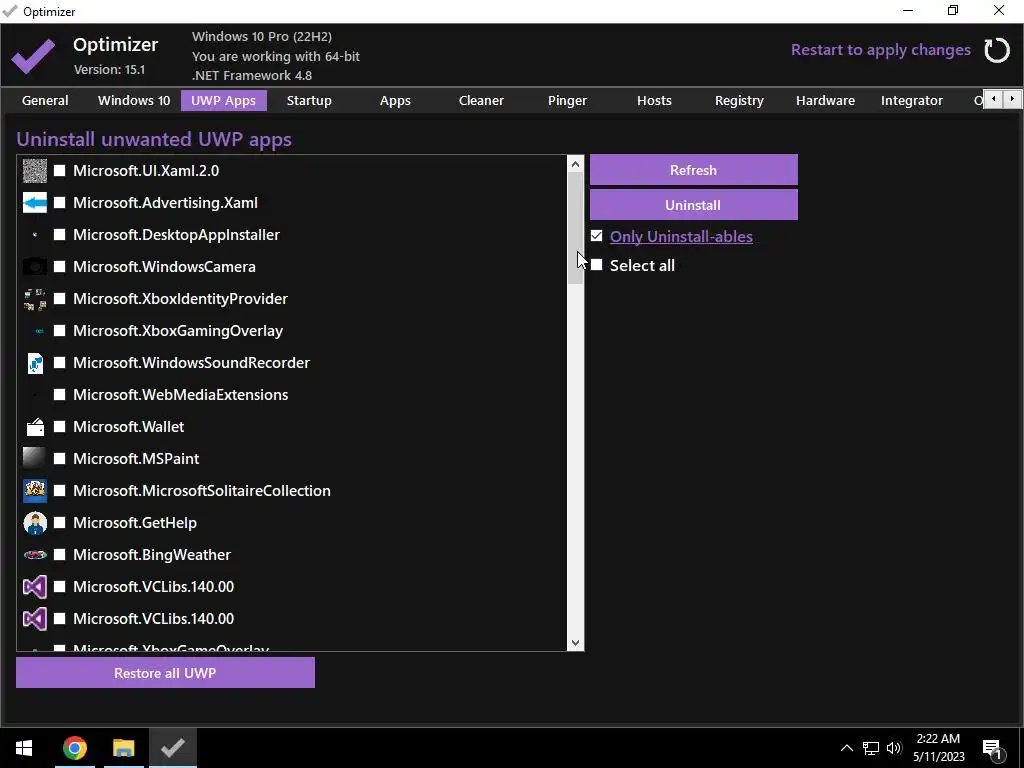The height and width of the screenshot is (768, 1024).
Task: Click the Microsoft.Wallet app icon
Action: coord(35,427)
